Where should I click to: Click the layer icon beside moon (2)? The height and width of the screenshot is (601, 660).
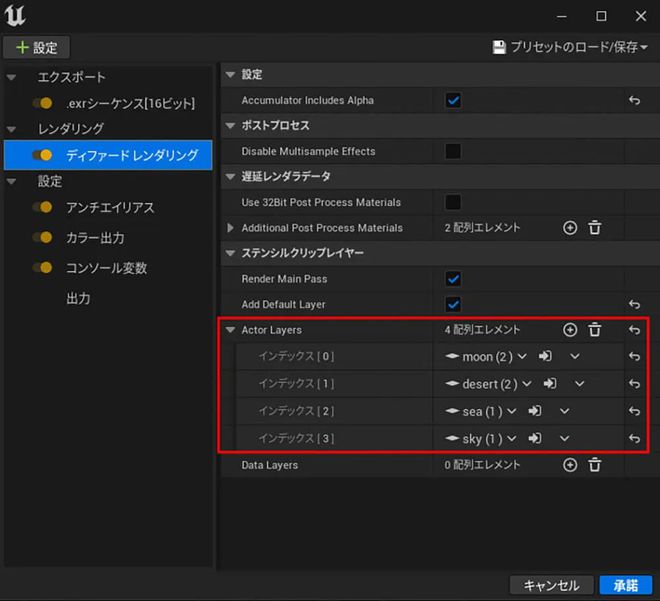click(x=452, y=356)
